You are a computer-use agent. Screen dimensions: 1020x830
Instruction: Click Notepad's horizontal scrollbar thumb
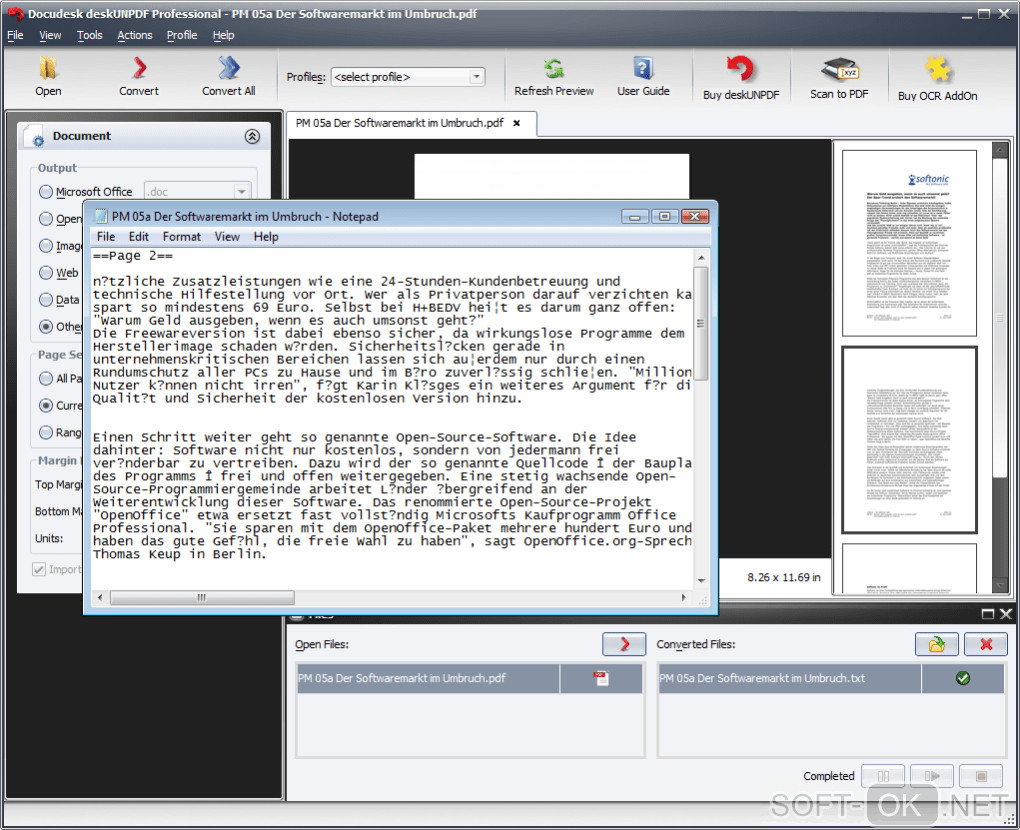click(202, 597)
